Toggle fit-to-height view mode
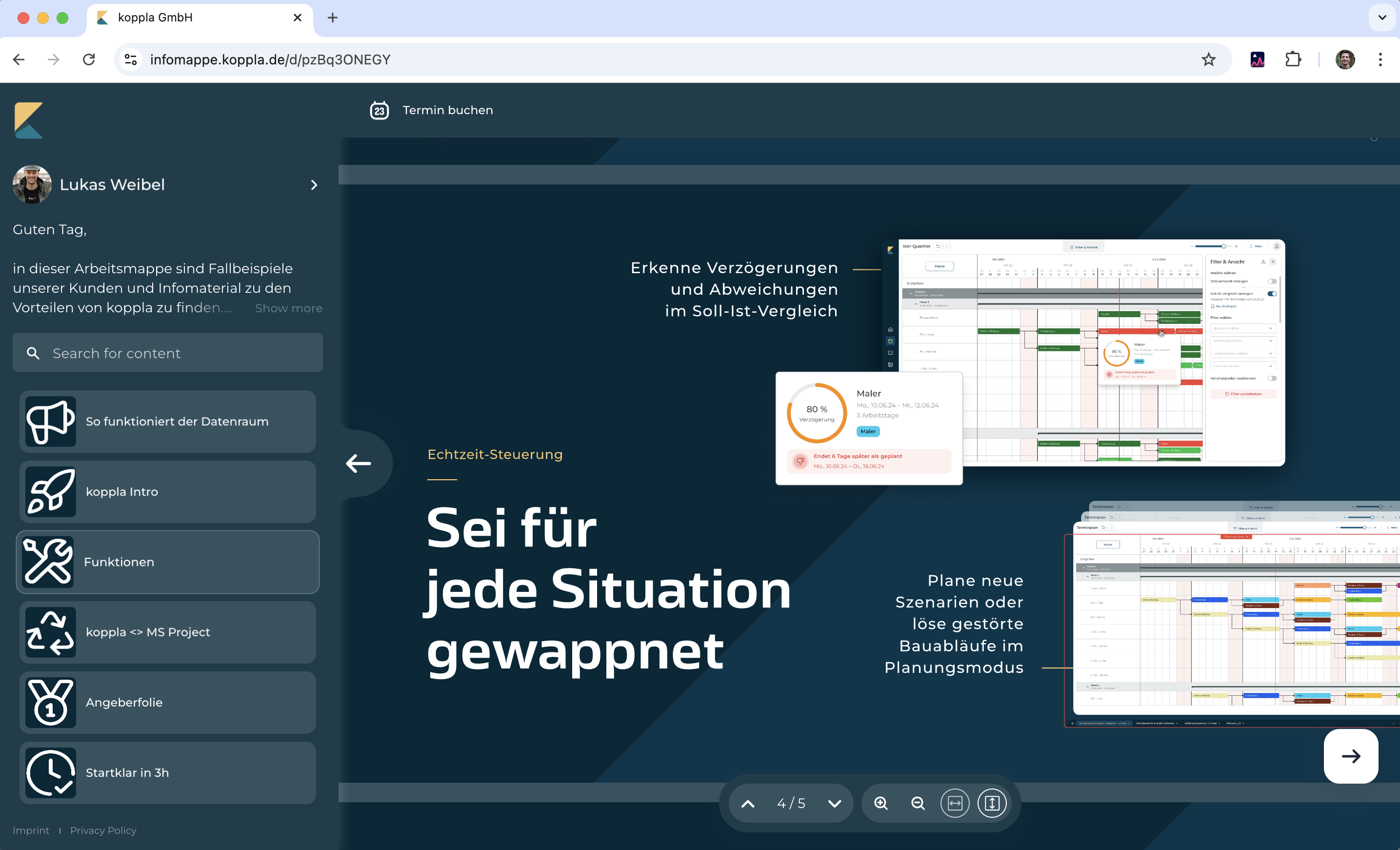Screen dimensions: 1400x850 [x=992, y=803]
